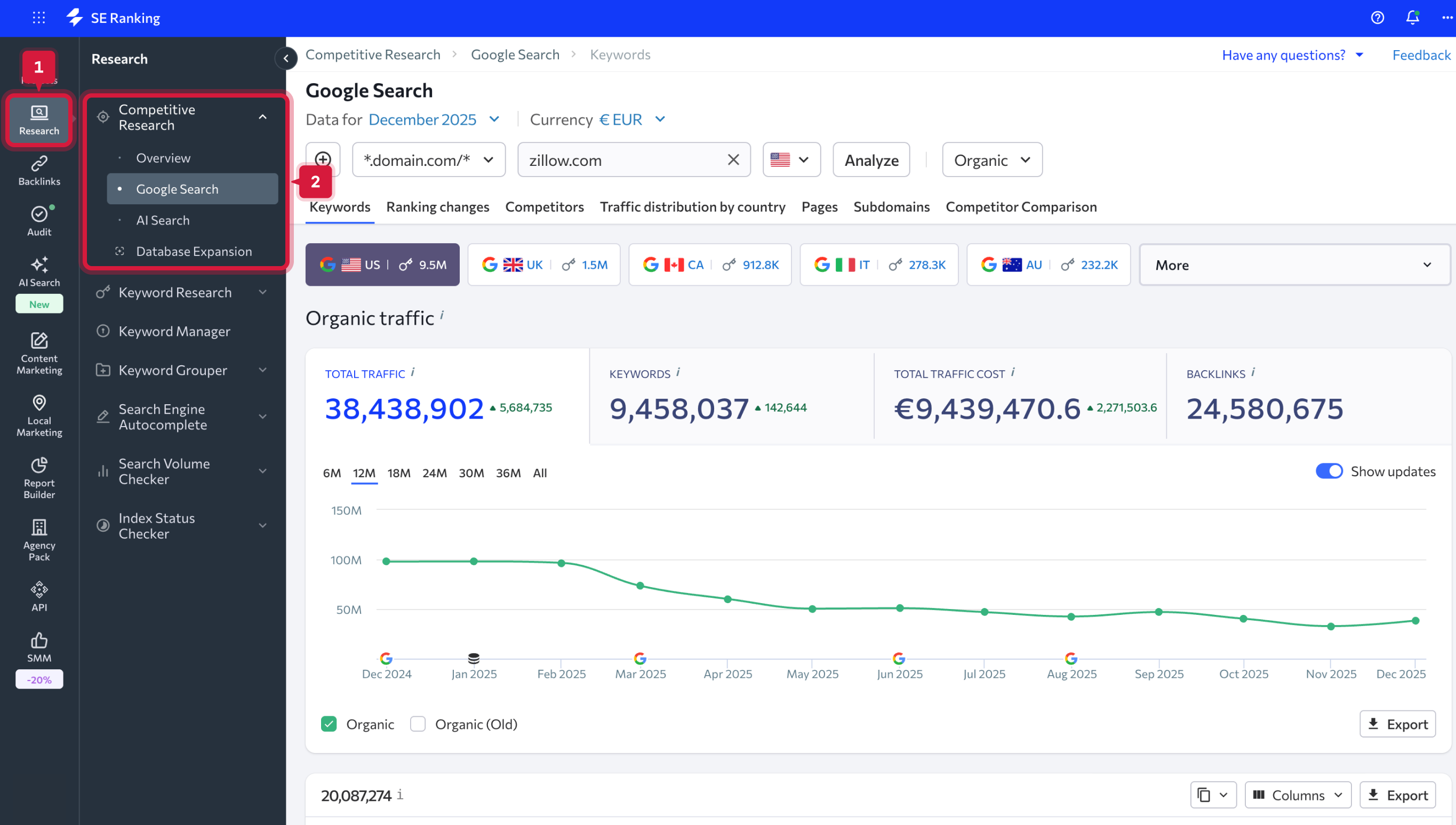Expand the More countries dropdown

click(1294, 265)
